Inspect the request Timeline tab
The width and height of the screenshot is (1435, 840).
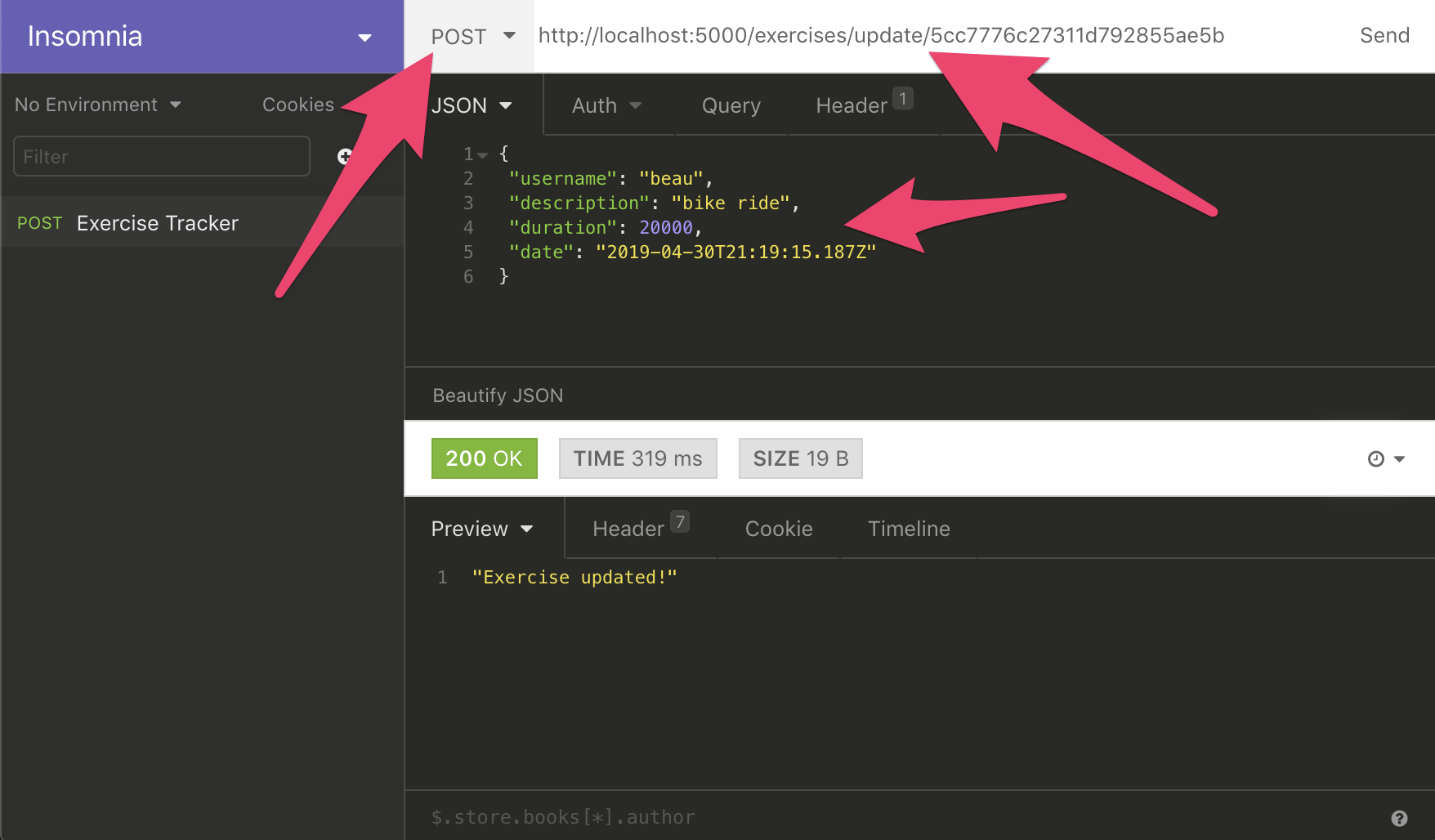(x=909, y=529)
